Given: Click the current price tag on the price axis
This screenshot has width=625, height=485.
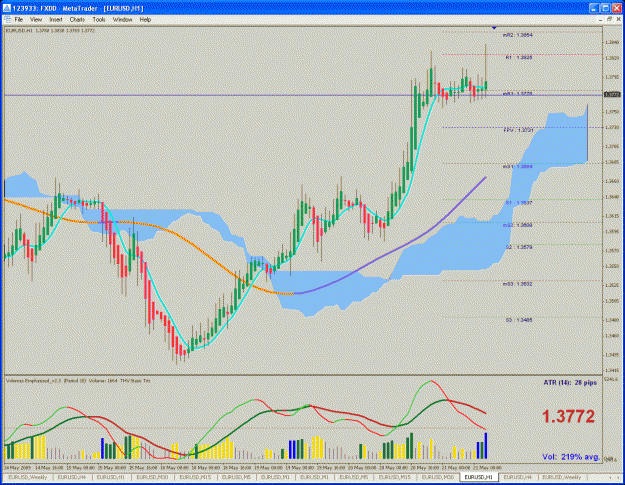Looking at the screenshot, I should tap(612, 94).
